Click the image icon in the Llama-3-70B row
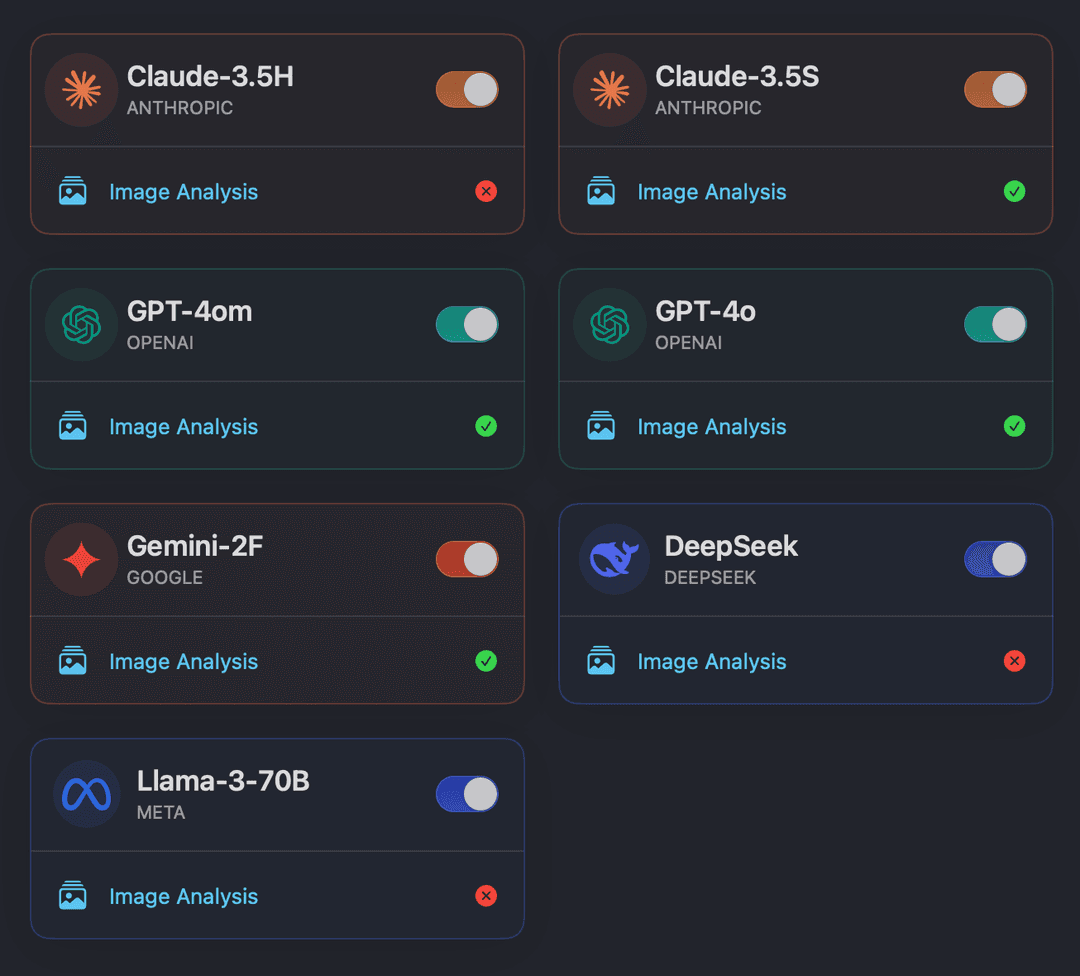1080x976 pixels. pyautogui.click(x=72, y=896)
